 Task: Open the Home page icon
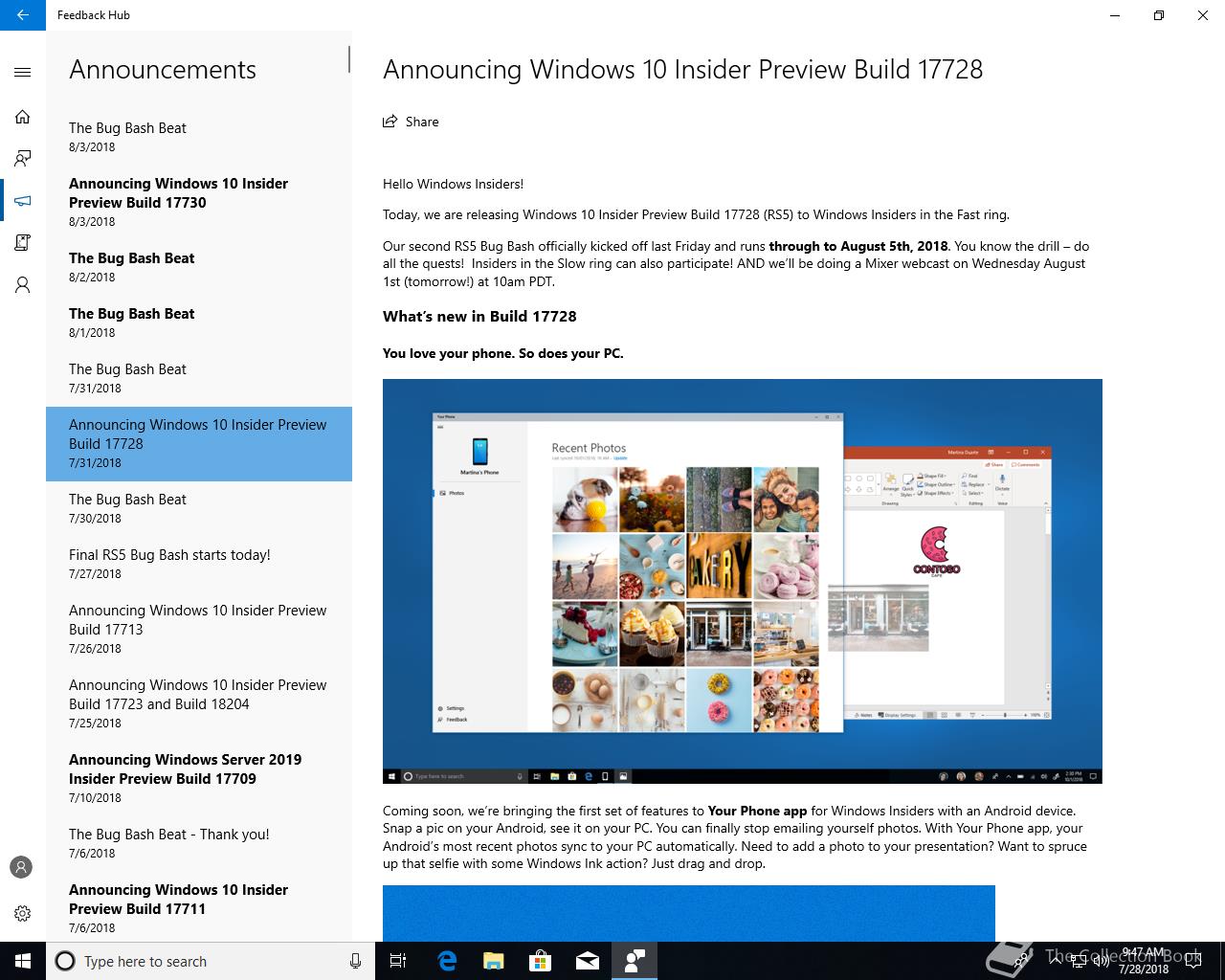click(23, 117)
